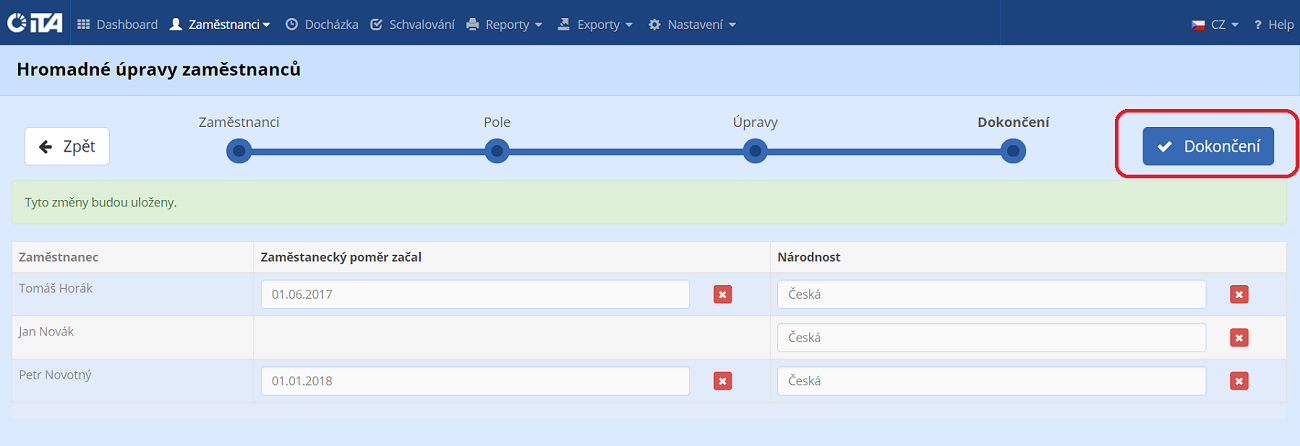
Task: Remove Tomáš Horák's employment start date
Action: click(722, 294)
